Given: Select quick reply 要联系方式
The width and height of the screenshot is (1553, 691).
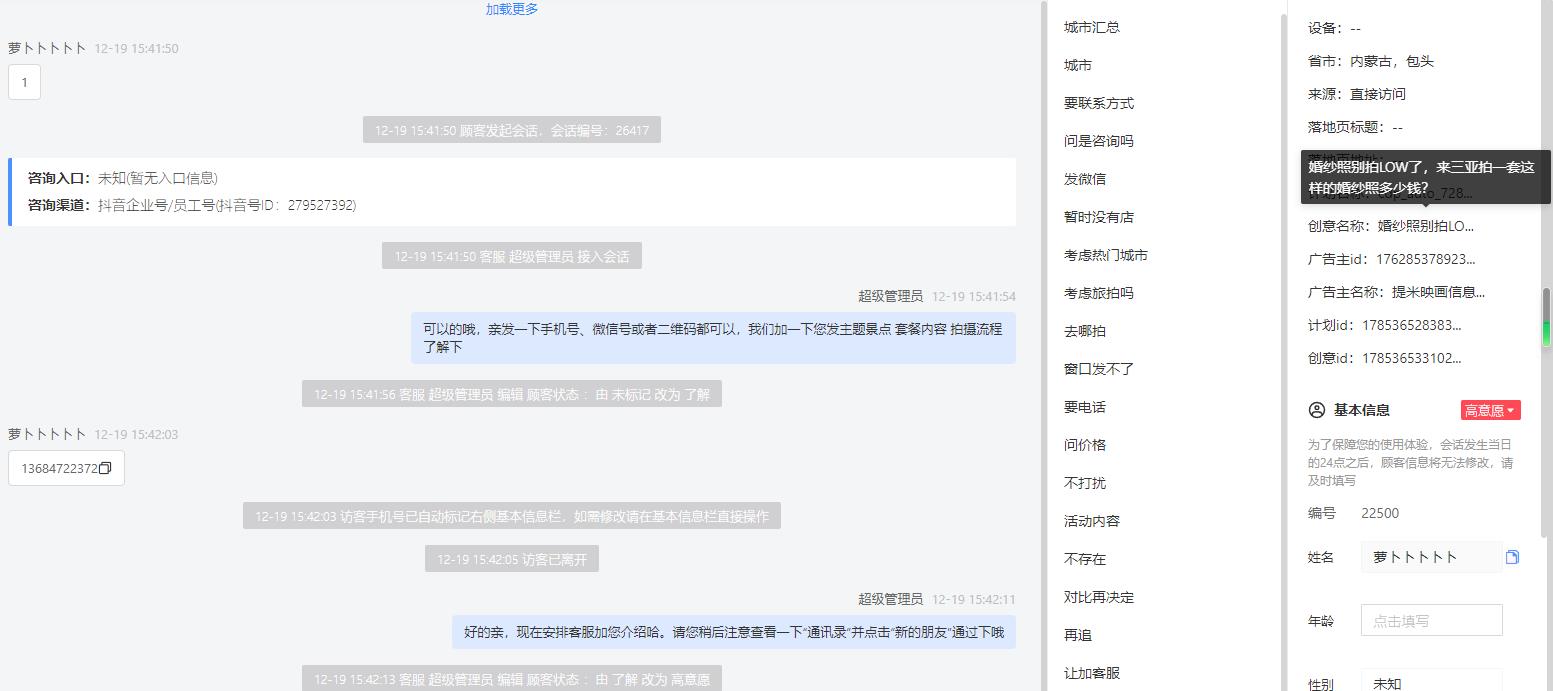Looking at the screenshot, I should pyautogui.click(x=1099, y=103).
